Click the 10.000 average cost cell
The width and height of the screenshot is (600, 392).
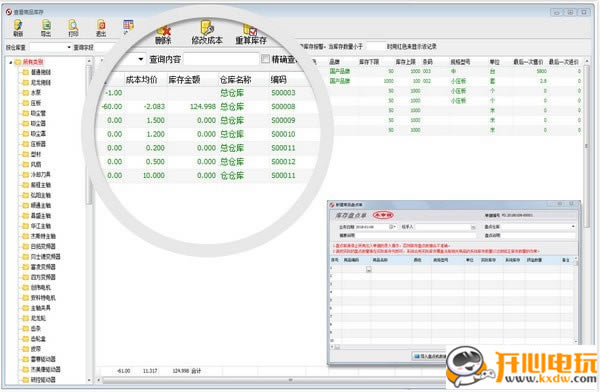pos(154,176)
